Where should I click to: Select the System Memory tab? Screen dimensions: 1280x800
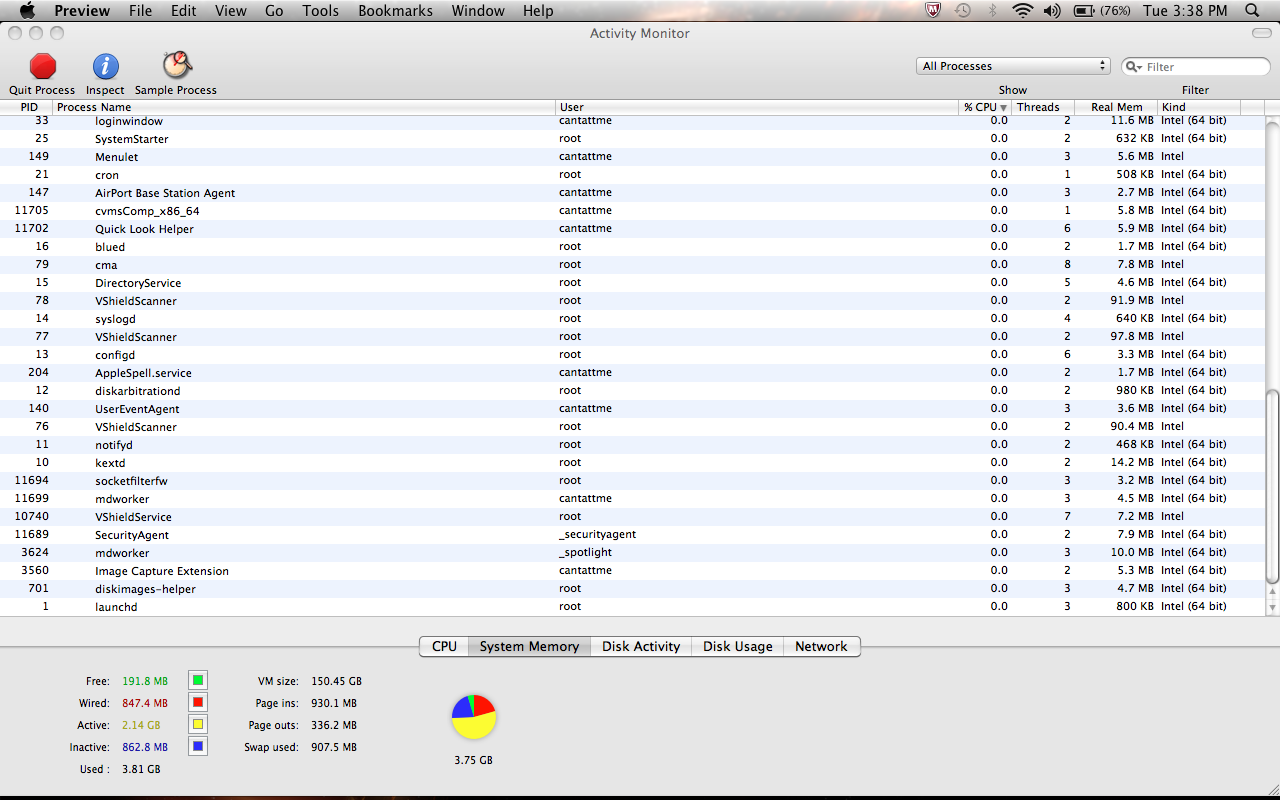[529, 646]
